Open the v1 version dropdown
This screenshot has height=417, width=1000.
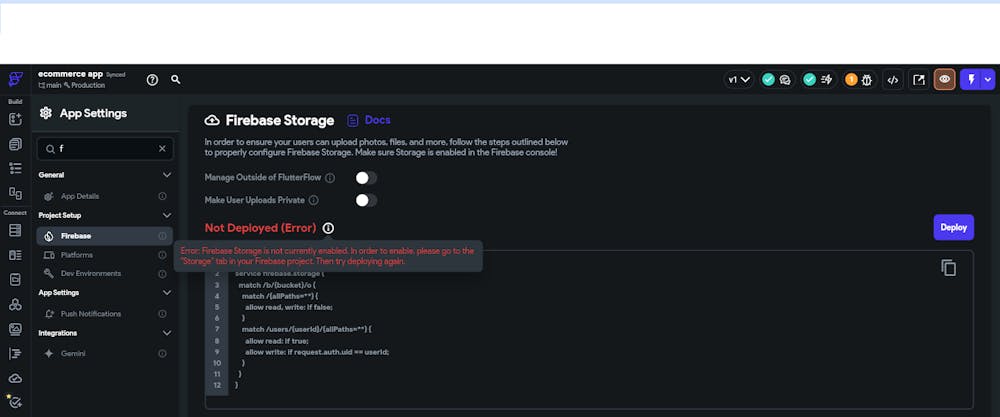tap(739, 80)
